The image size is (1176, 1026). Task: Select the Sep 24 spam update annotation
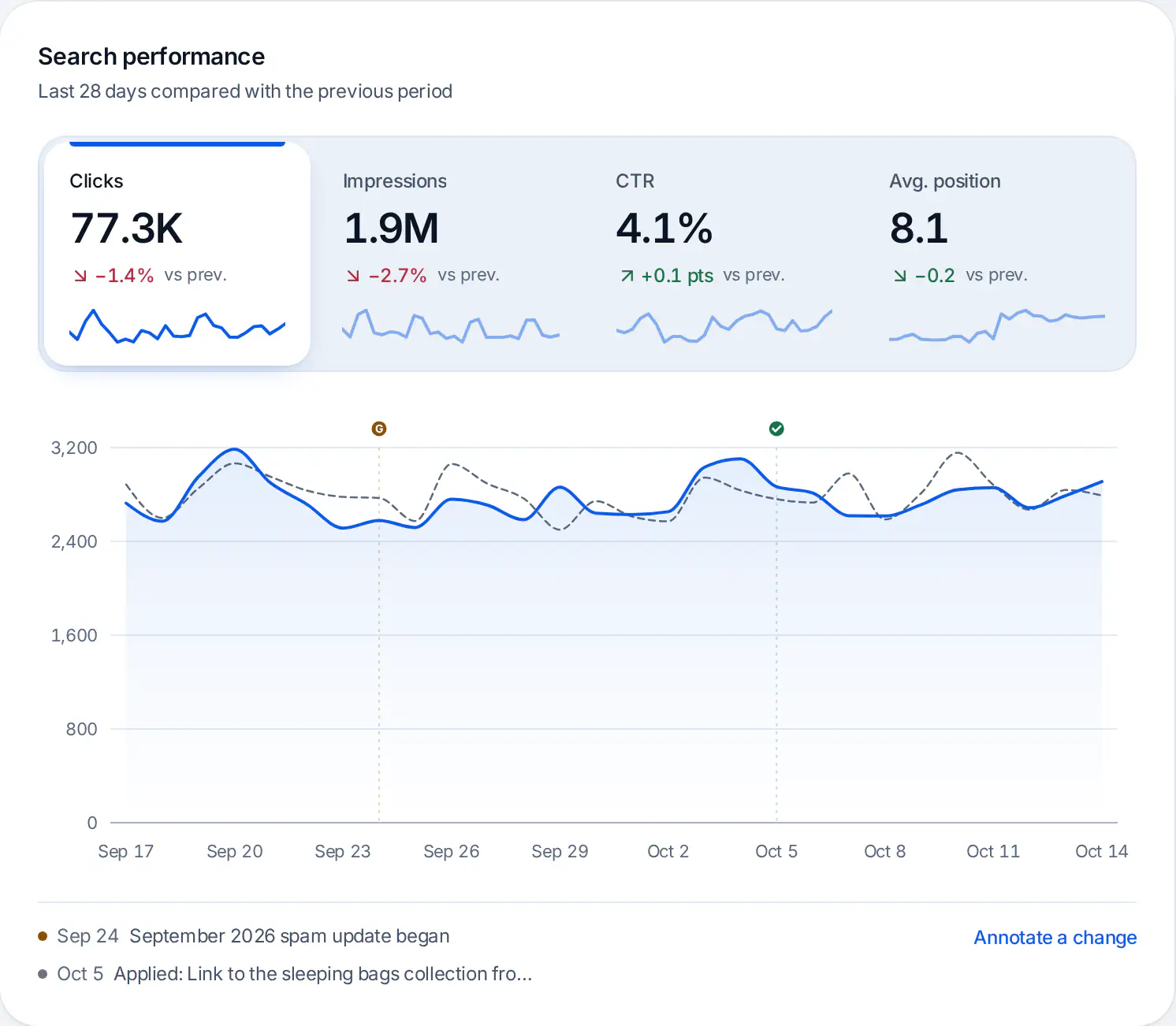(x=244, y=936)
